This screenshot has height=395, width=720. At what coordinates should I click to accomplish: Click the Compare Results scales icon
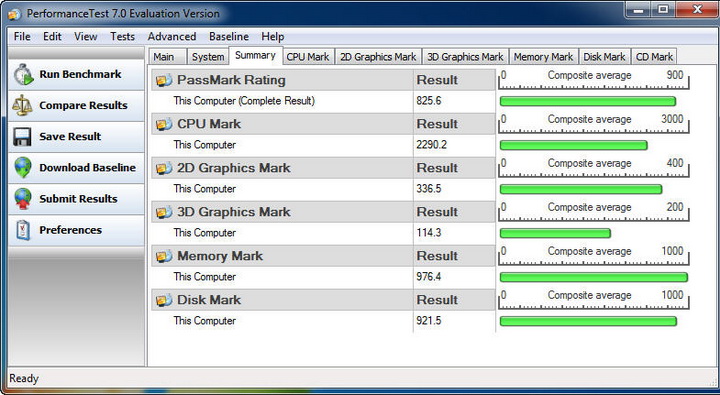tap(22, 105)
